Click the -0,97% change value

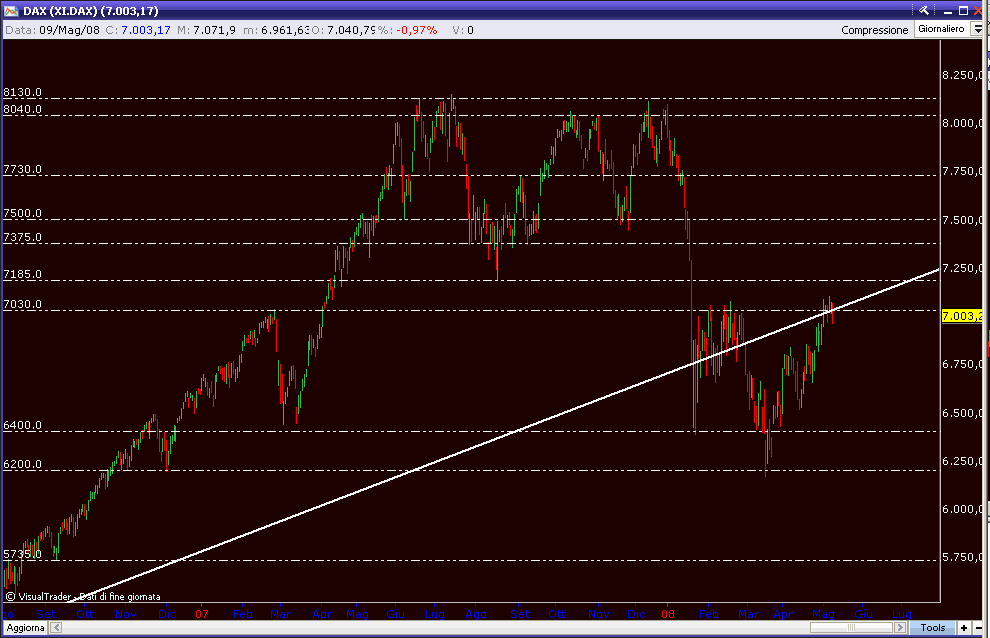click(416, 30)
